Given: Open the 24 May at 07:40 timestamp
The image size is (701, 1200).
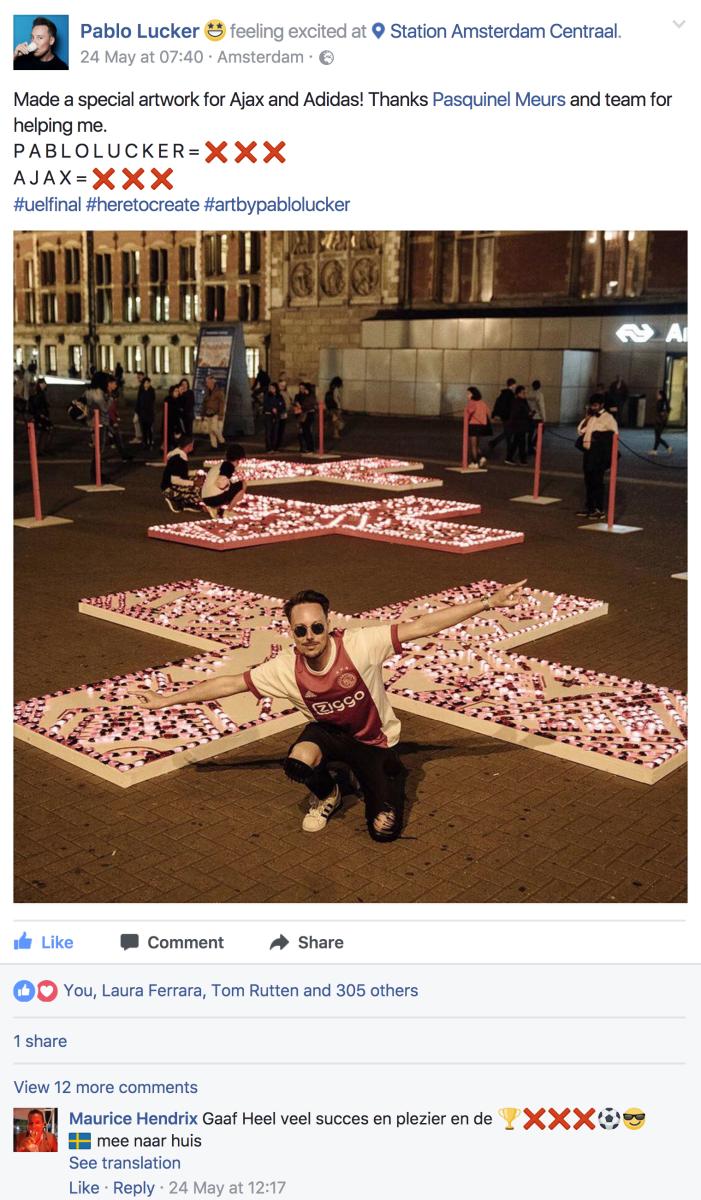Looking at the screenshot, I should coord(141,57).
